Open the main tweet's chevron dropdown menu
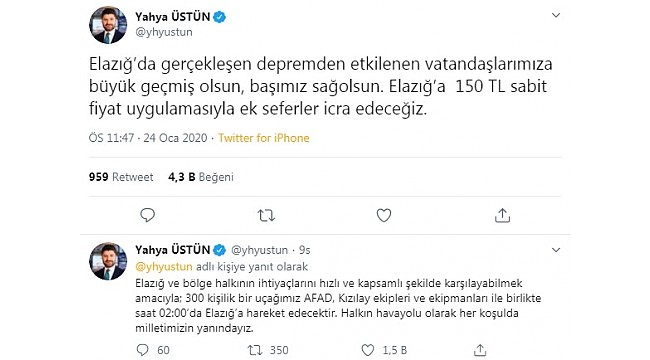The height and width of the screenshot is (360, 650). click(x=556, y=15)
